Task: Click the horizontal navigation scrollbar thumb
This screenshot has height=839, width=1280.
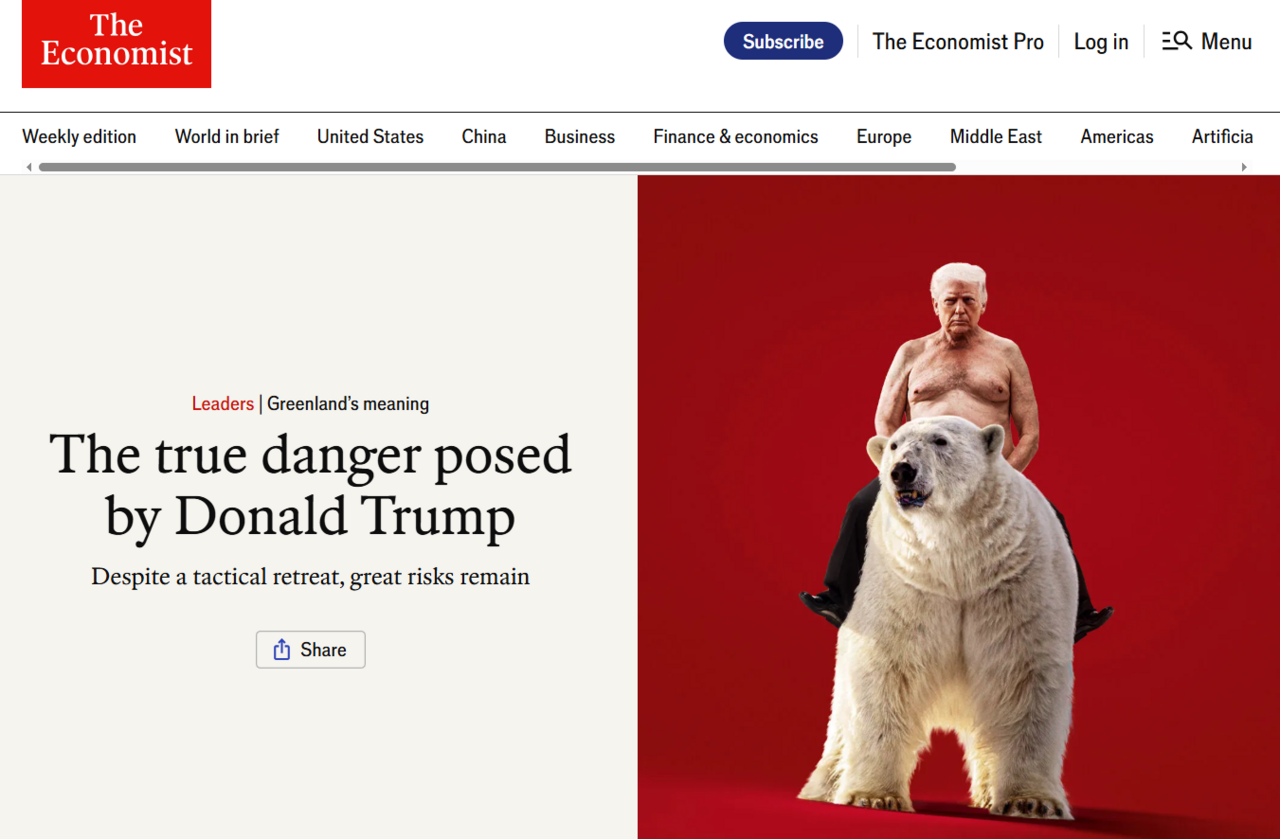Action: (497, 167)
